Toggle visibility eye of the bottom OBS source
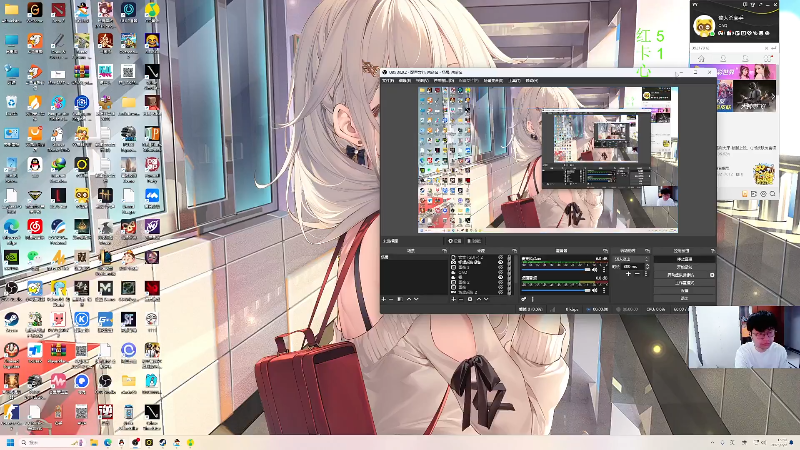Screen dimensions: 800x450 tap(501, 292)
